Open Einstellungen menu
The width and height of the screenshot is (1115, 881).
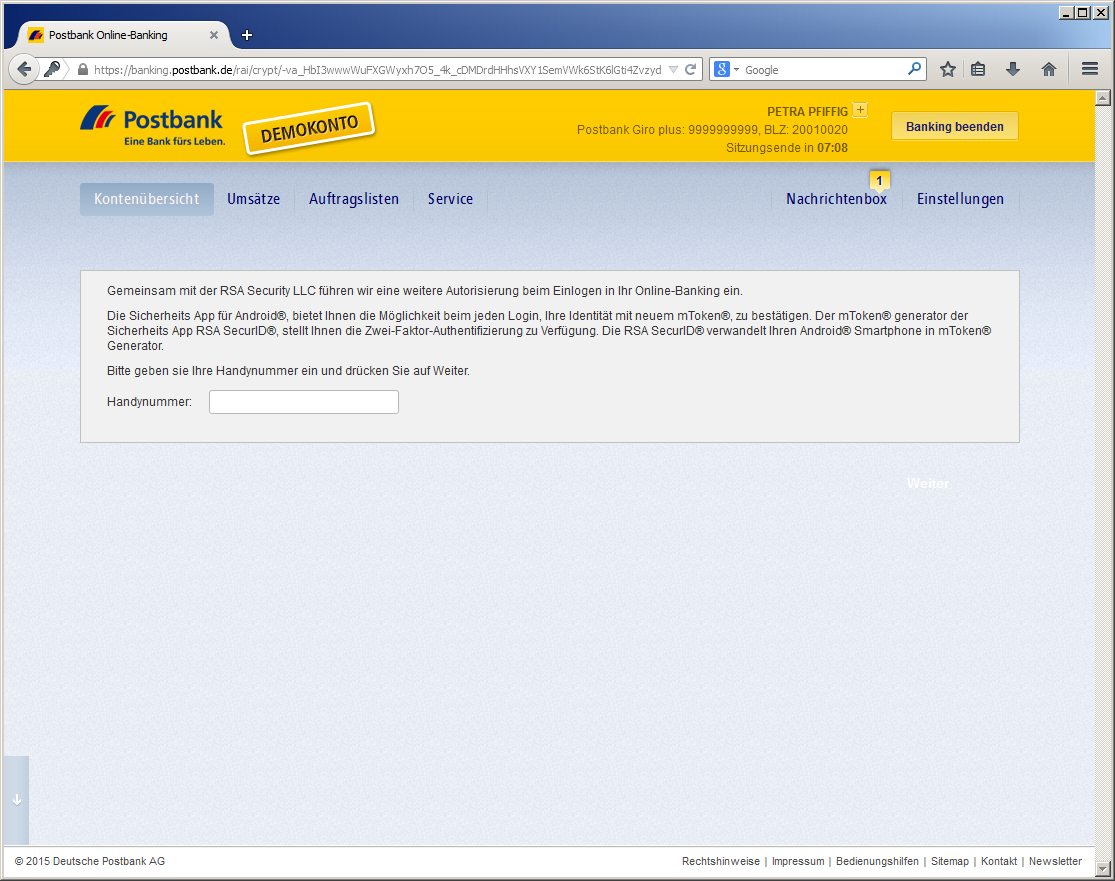[x=960, y=199]
